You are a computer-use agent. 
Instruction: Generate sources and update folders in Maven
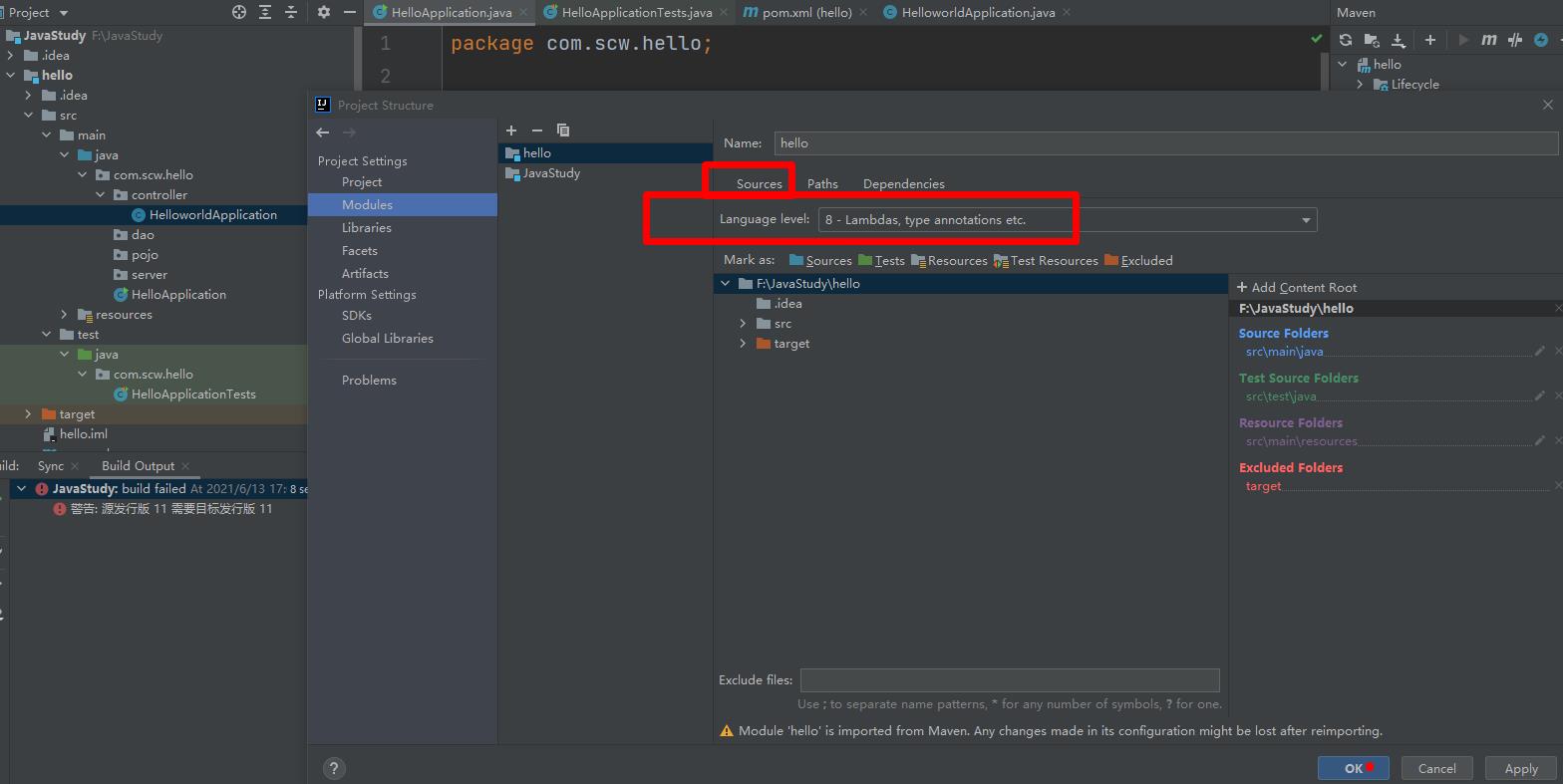pyautogui.click(x=1372, y=40)
